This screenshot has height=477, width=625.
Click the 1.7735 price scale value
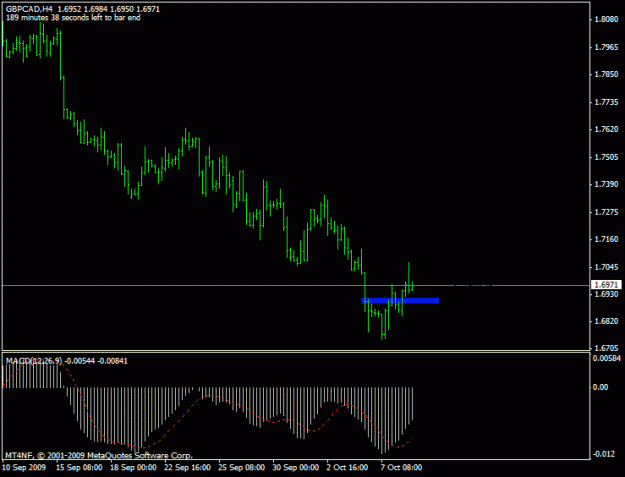click(x=606, y=102)
